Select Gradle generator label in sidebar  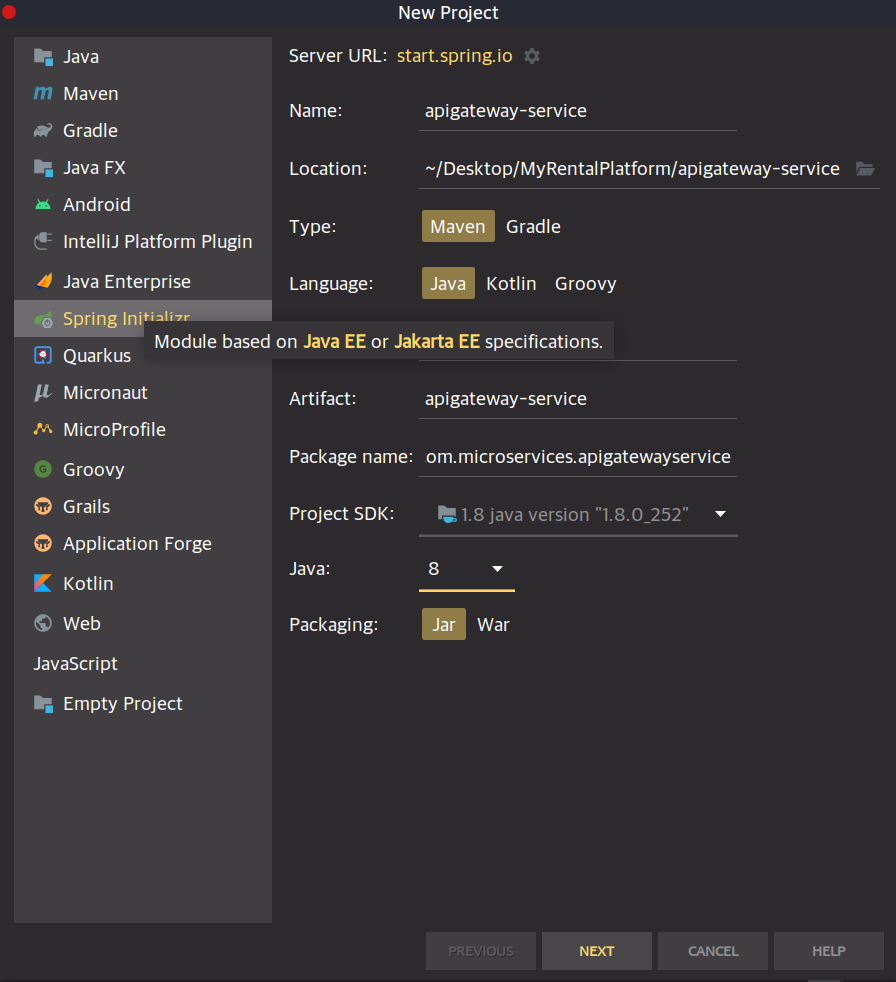coord(90,130)
